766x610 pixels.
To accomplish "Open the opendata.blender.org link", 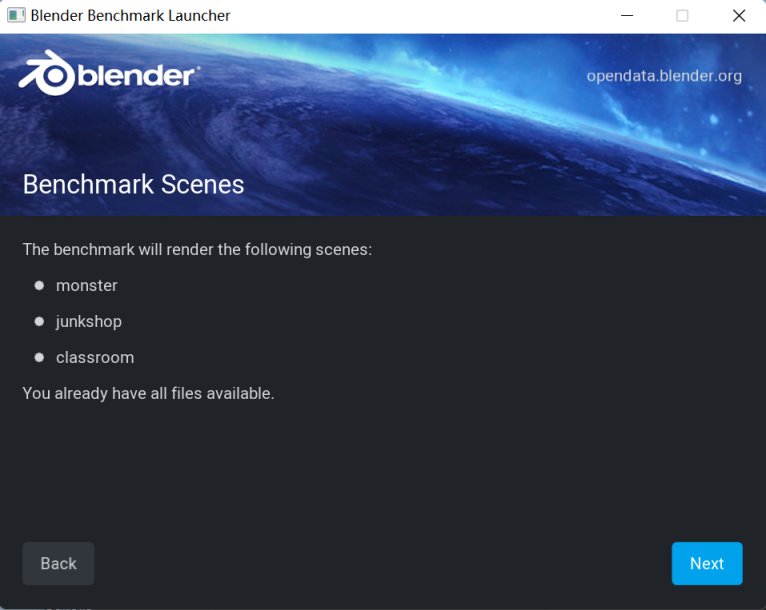I will coord(664,76).
